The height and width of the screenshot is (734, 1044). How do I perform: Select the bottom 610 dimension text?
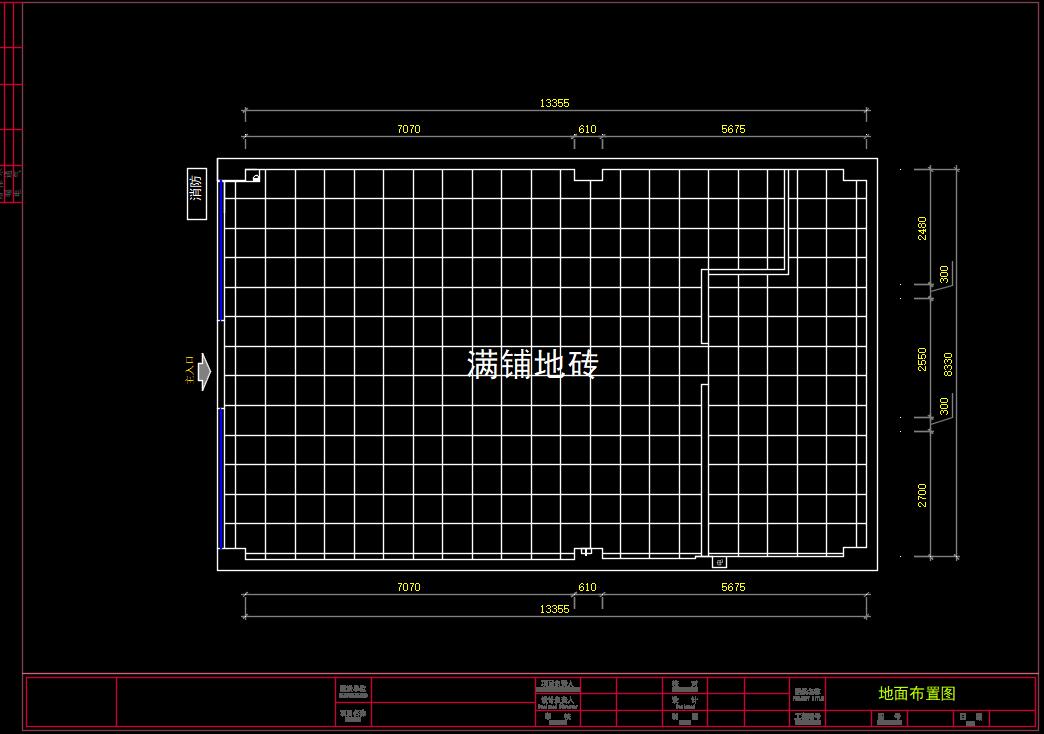[x=587, y=588]
